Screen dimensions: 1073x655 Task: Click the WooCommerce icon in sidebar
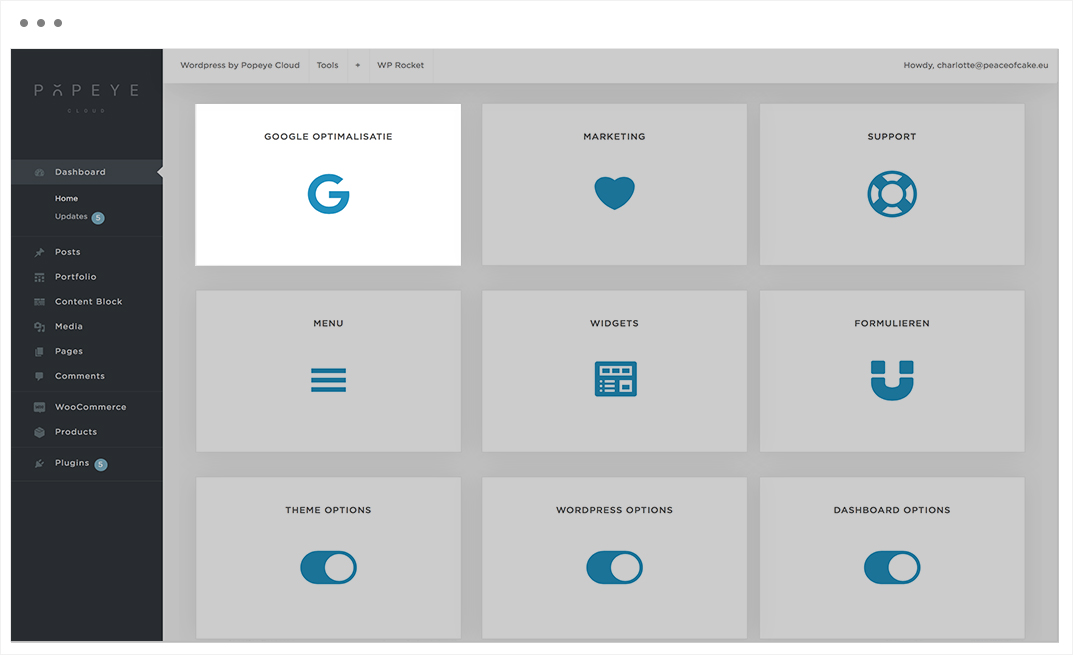39,407
